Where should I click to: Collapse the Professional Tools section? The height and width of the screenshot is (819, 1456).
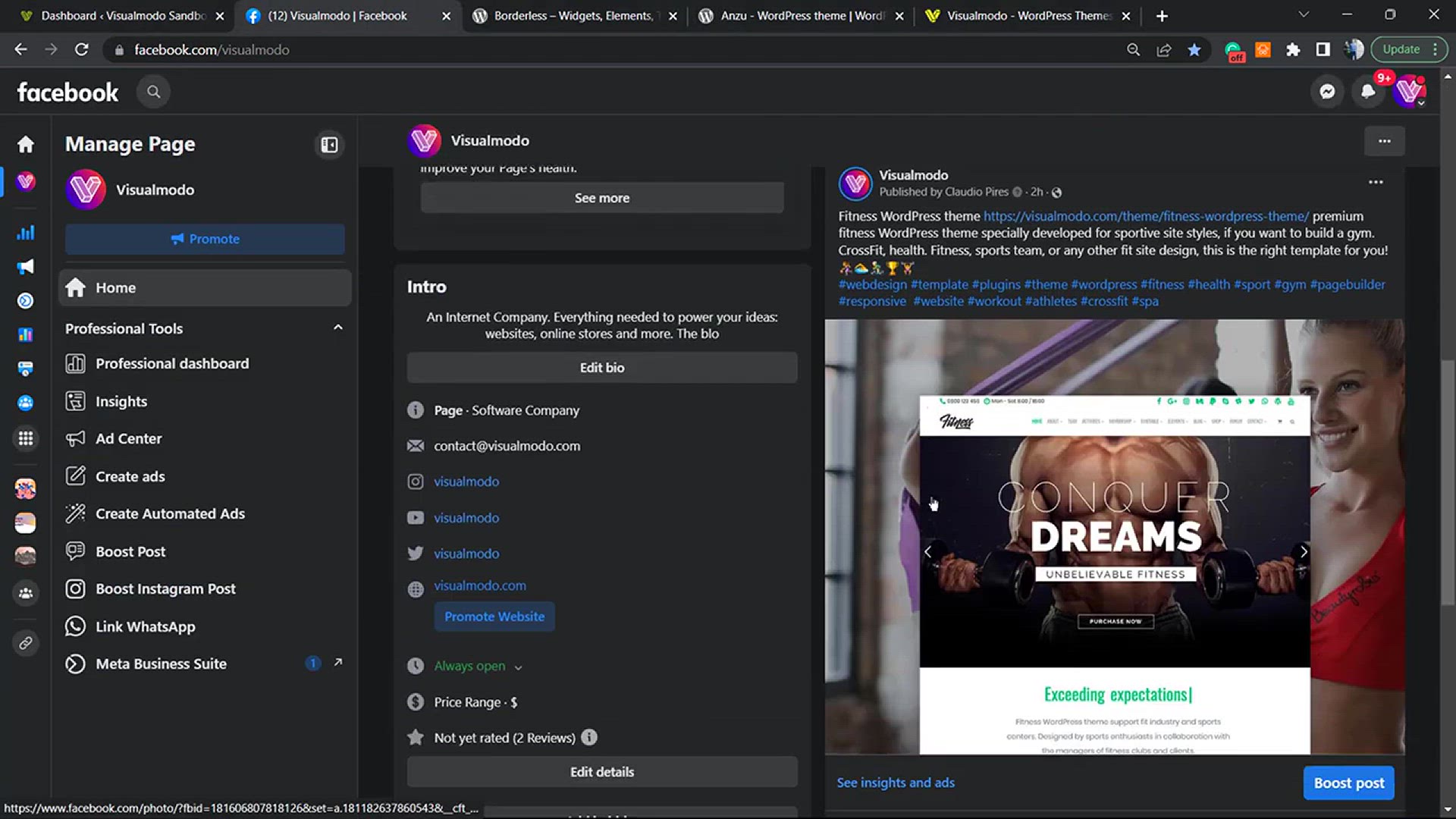[x=338, y=328]
